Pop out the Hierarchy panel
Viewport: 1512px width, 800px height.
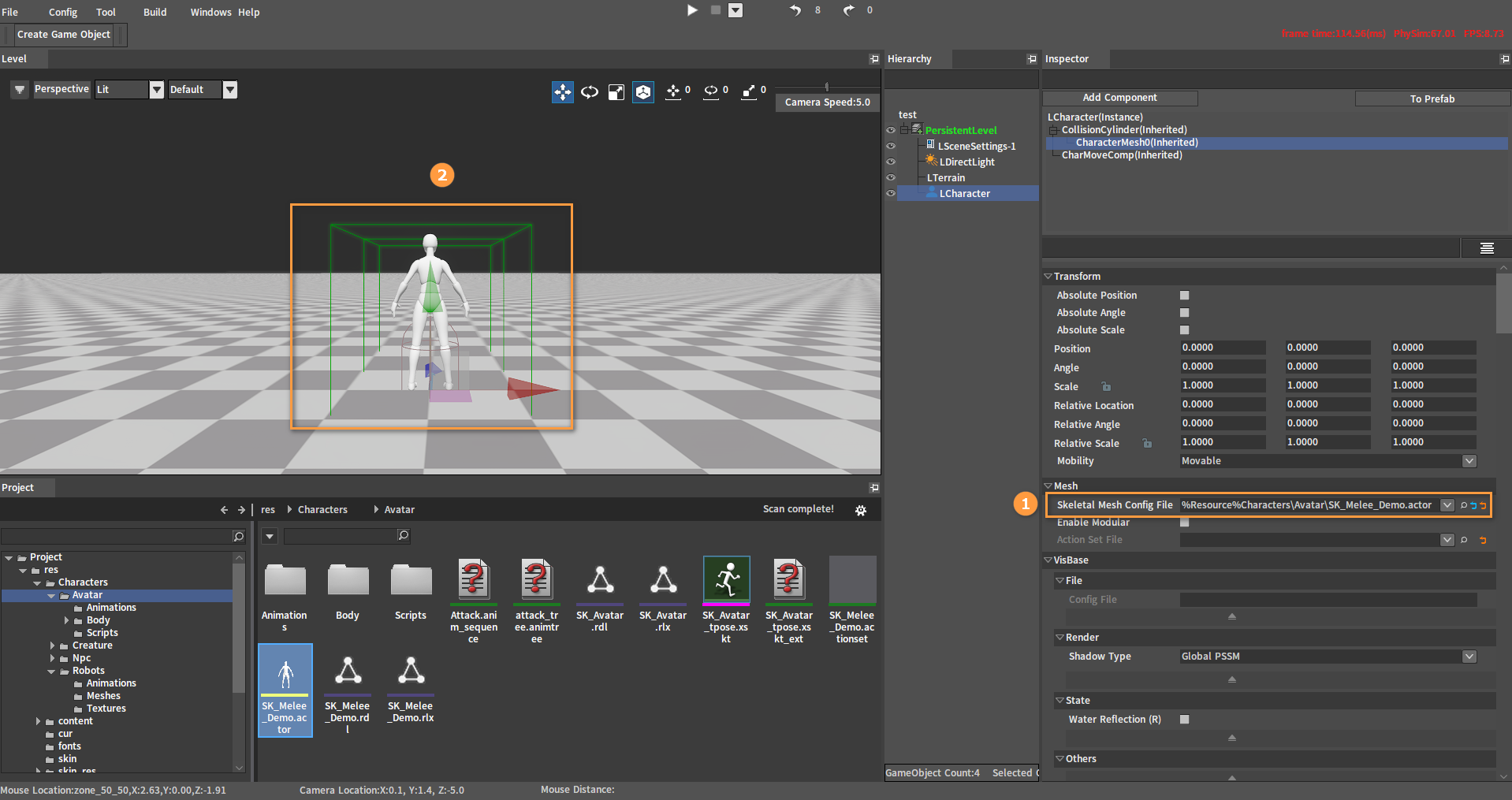pos(1032,59)
